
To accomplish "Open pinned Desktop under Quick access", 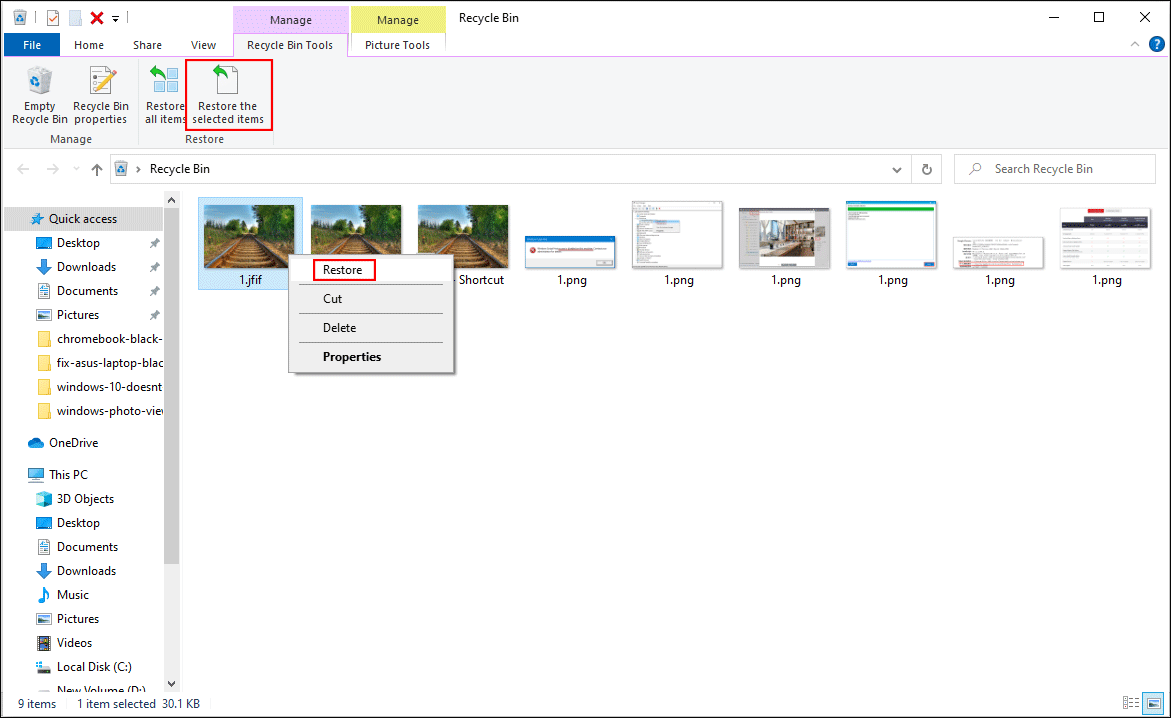I will pos(78,243).
